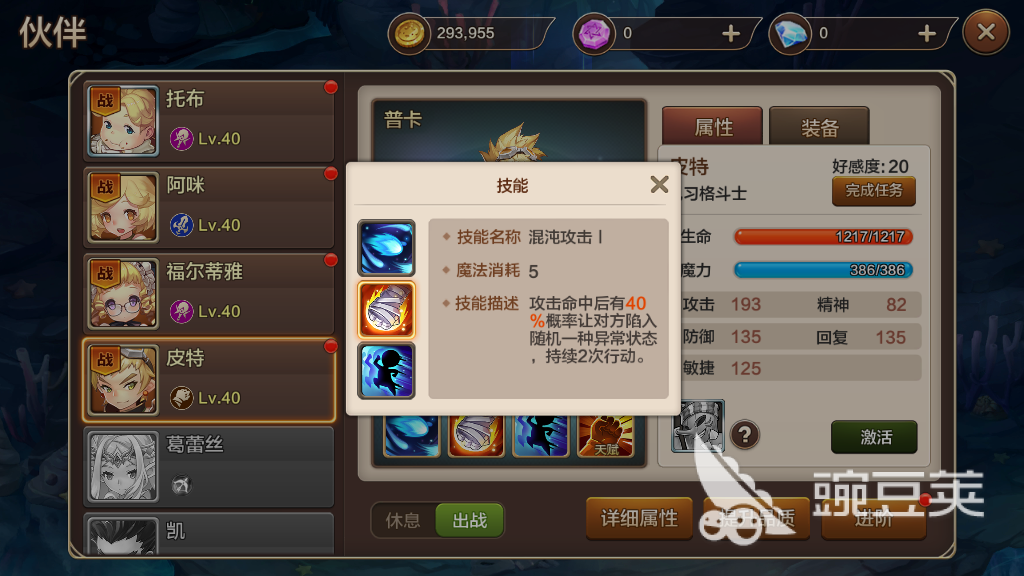Click the green 激活 button

point(874,437)
